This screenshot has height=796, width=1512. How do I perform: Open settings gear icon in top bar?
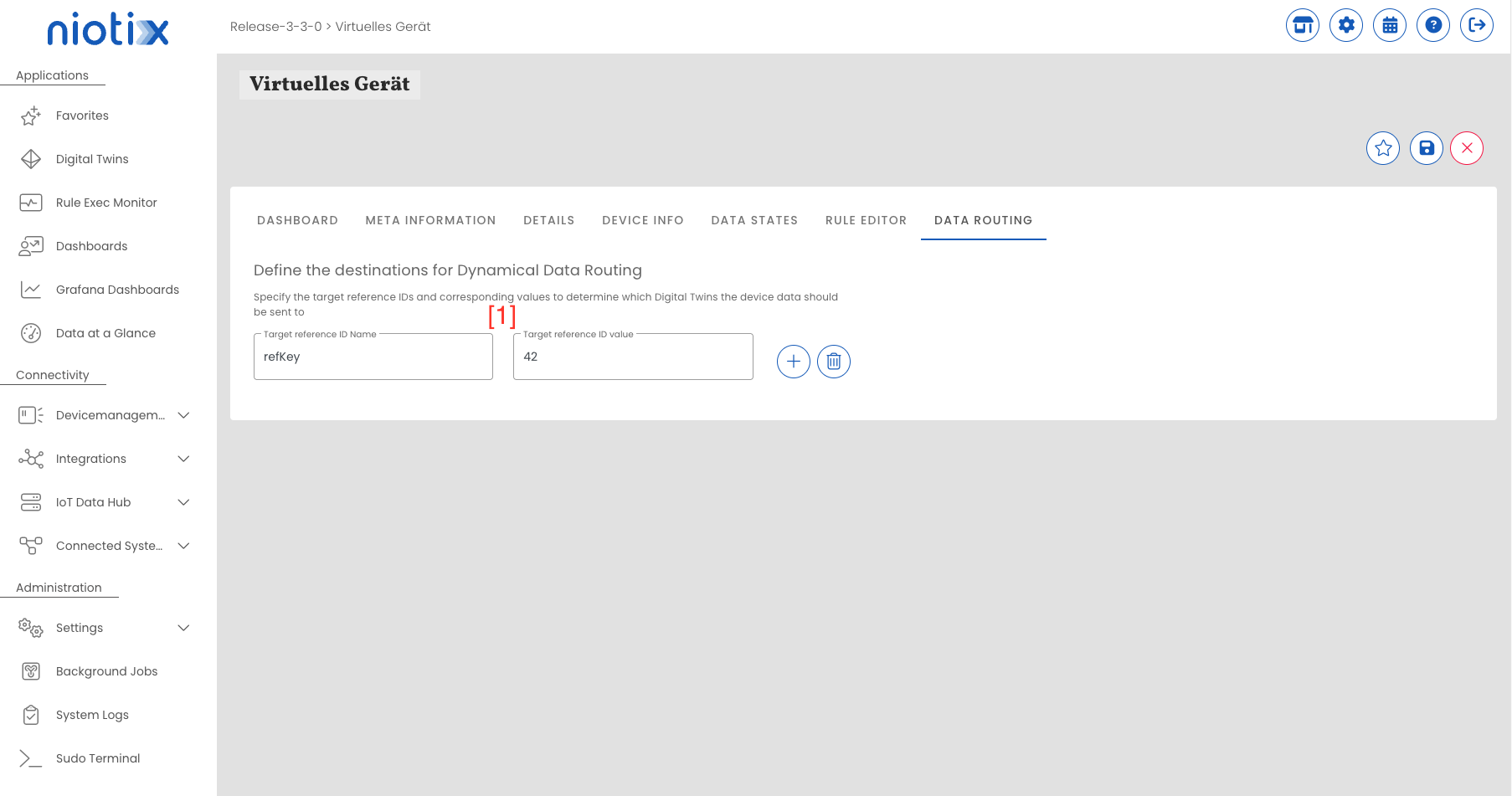coord(1346,25)
